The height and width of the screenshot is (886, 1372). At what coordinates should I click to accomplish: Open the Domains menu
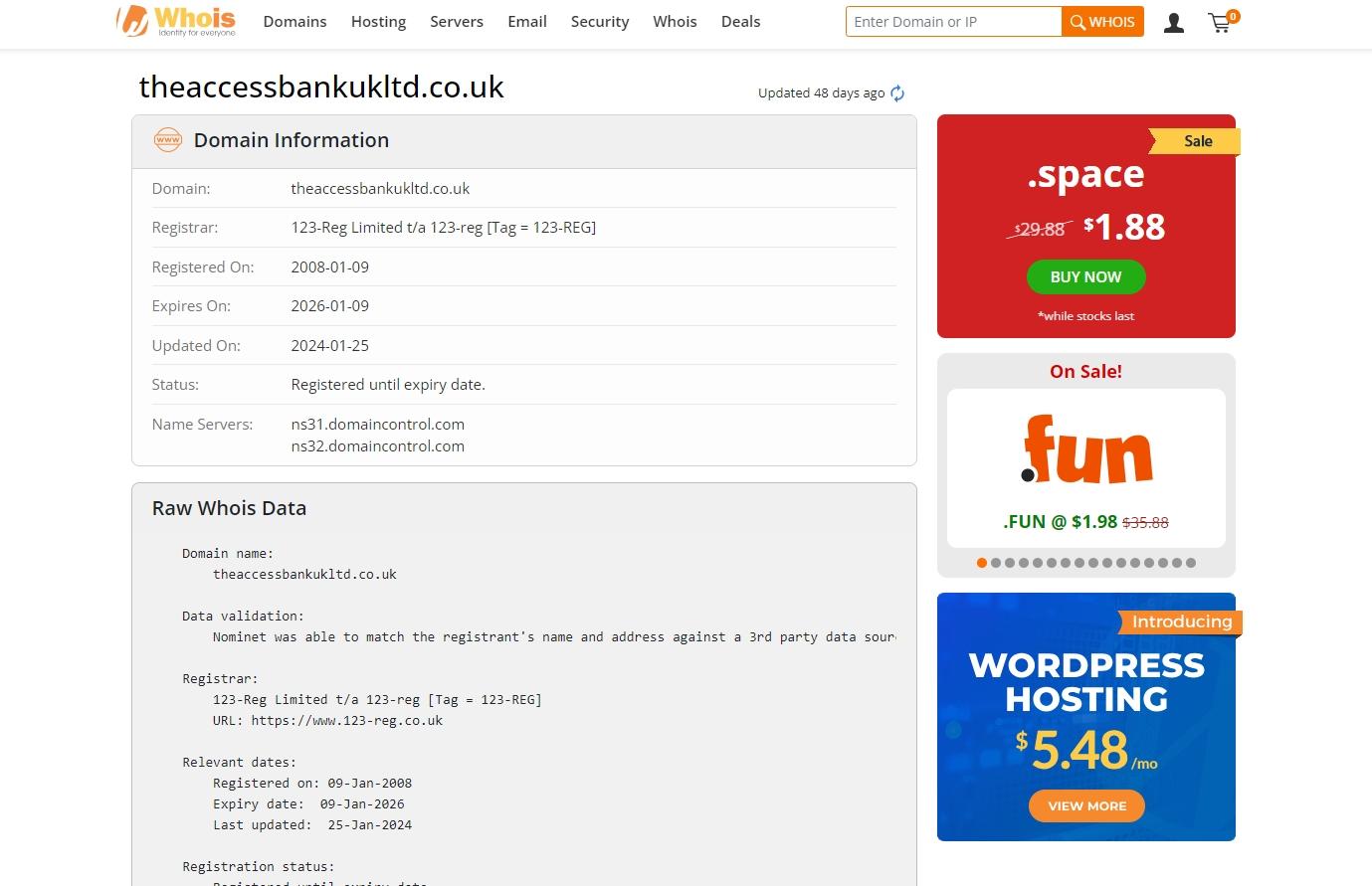tap(294, 22)
